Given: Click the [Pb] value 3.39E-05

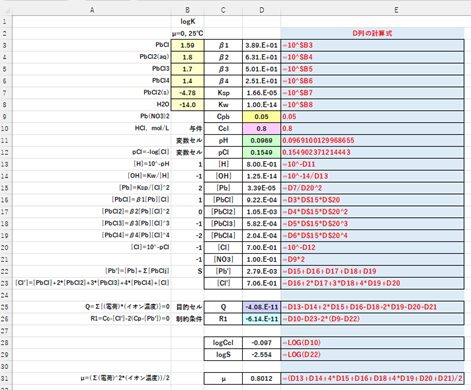Looking at the screenshot, I should [261, 188].
